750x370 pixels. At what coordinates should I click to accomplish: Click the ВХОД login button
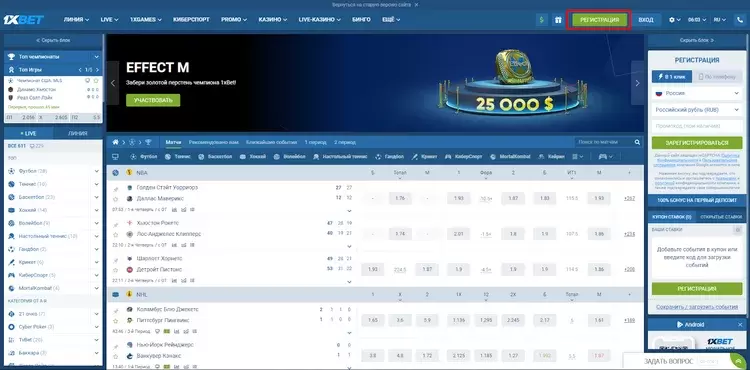pos(646,20)
